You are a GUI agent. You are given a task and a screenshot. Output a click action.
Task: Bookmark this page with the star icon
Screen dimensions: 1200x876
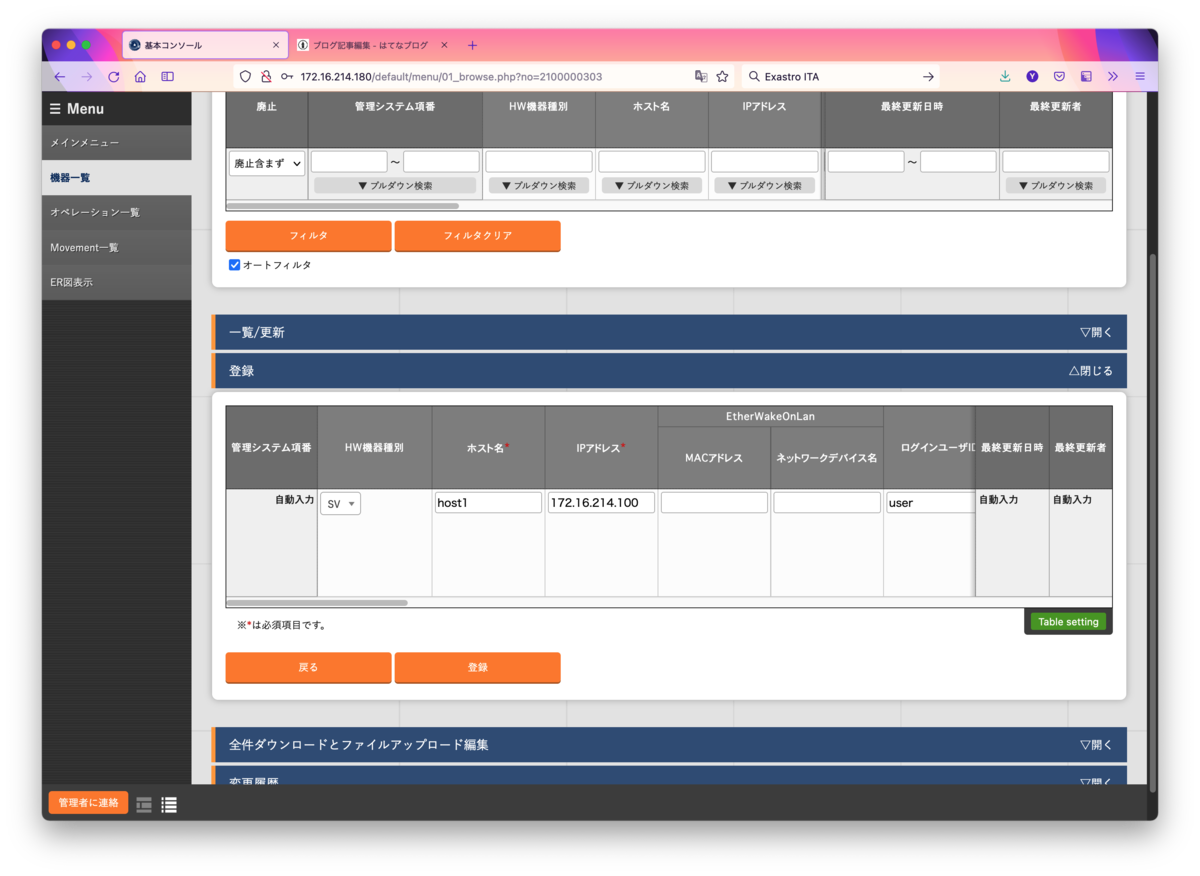pyautogui.click(x=722, y=76)
